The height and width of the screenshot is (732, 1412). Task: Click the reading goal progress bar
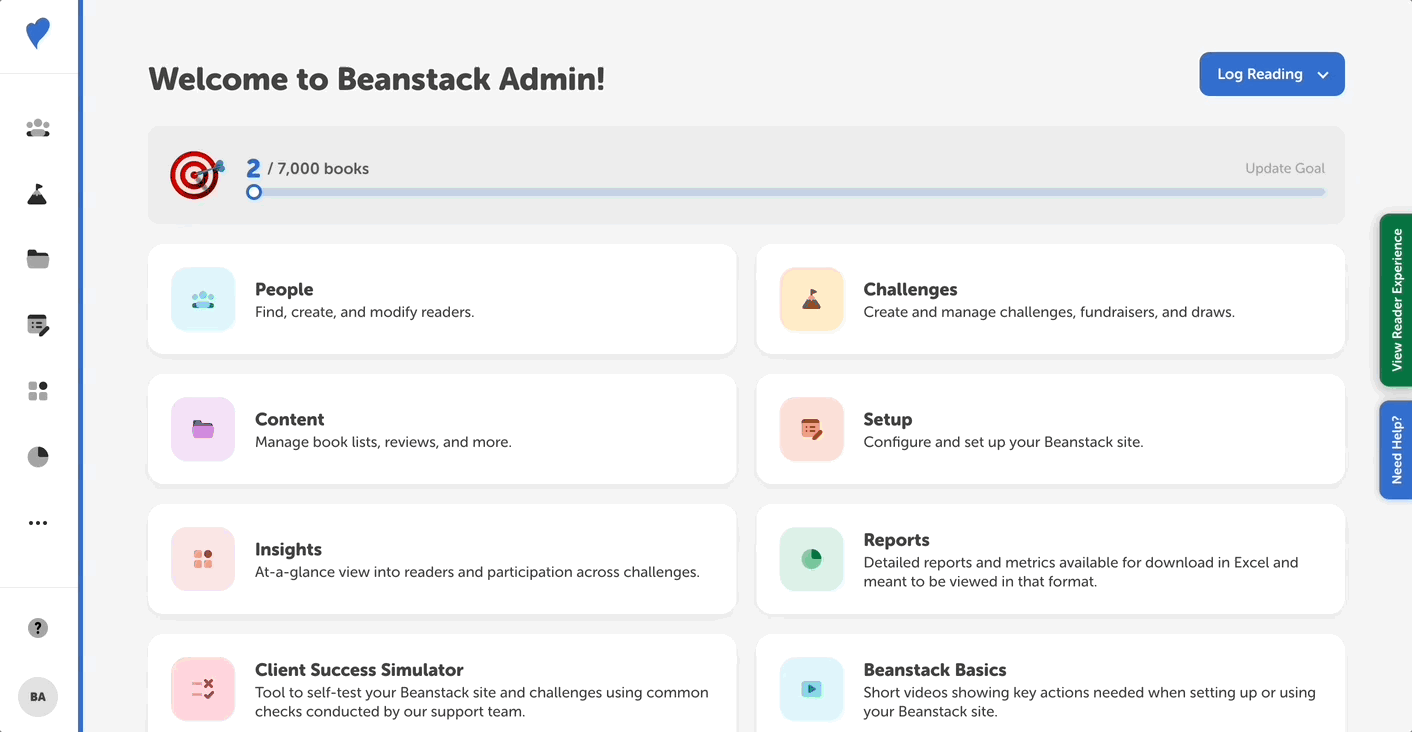(x=788, y=191)
